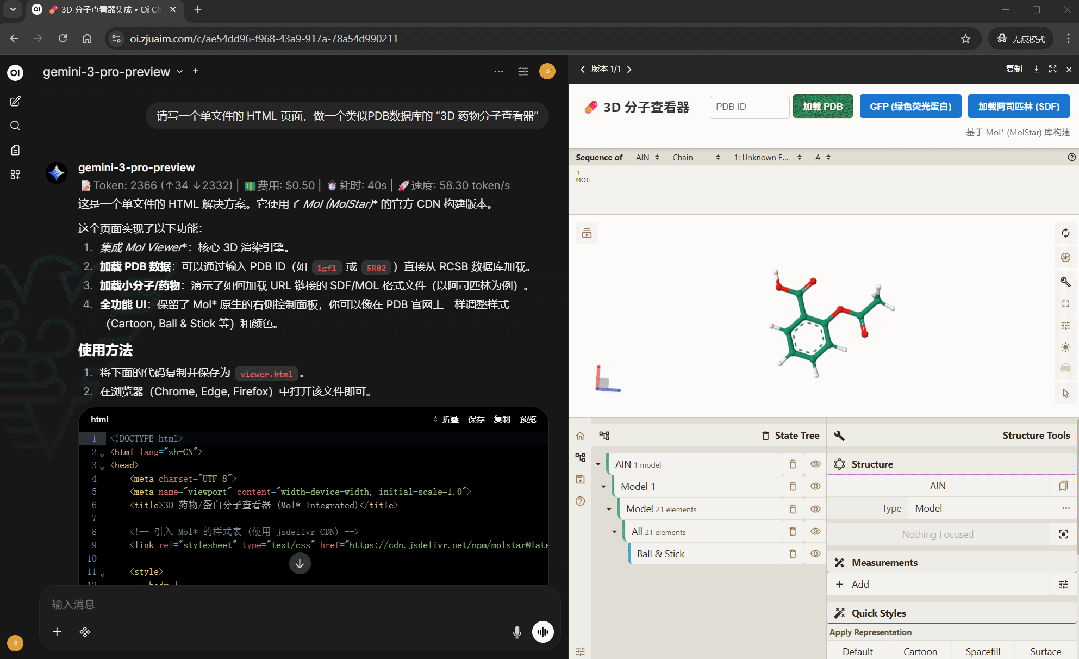Toggle Mol* viewport expanded frame icon
This screenshot has height=659, width=1079.
(1065, 303)
